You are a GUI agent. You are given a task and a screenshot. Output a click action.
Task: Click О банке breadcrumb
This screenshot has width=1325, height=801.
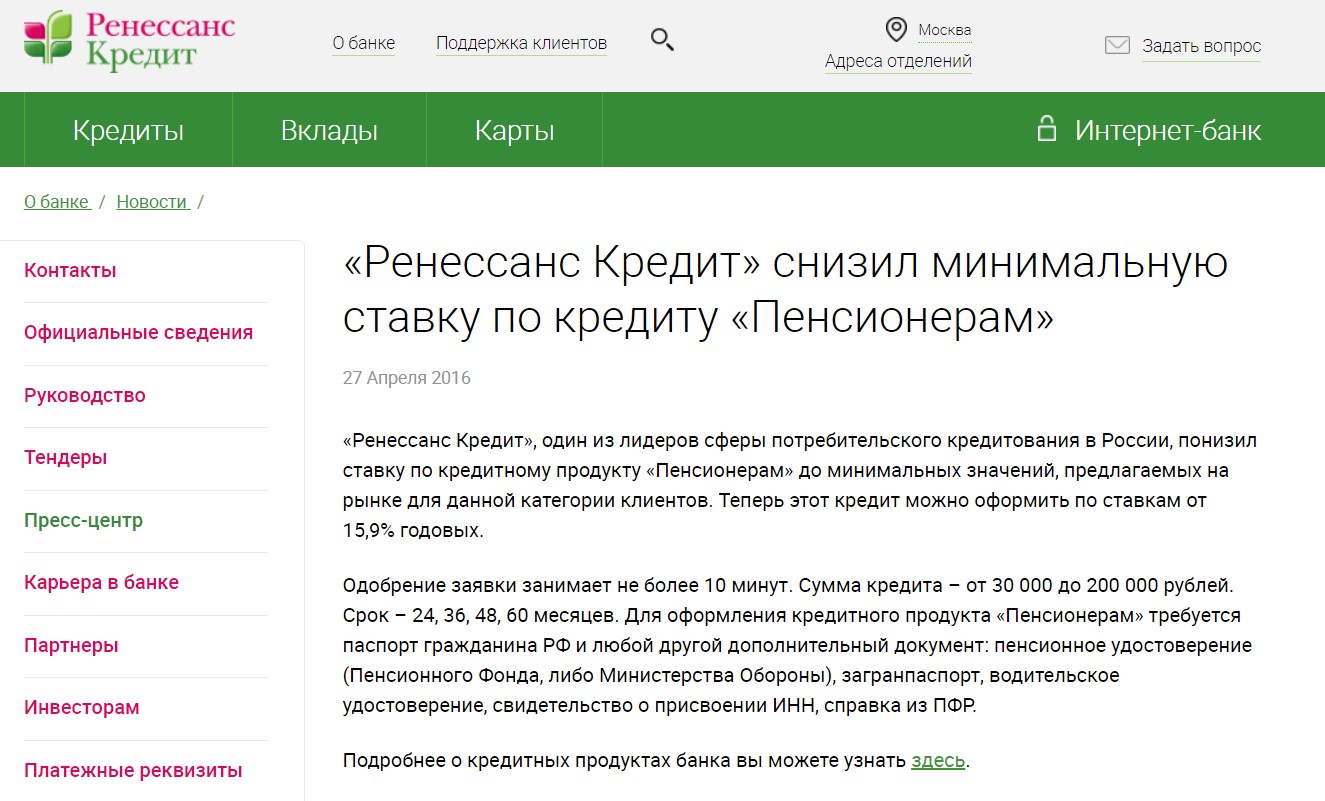tap(56, 202)
